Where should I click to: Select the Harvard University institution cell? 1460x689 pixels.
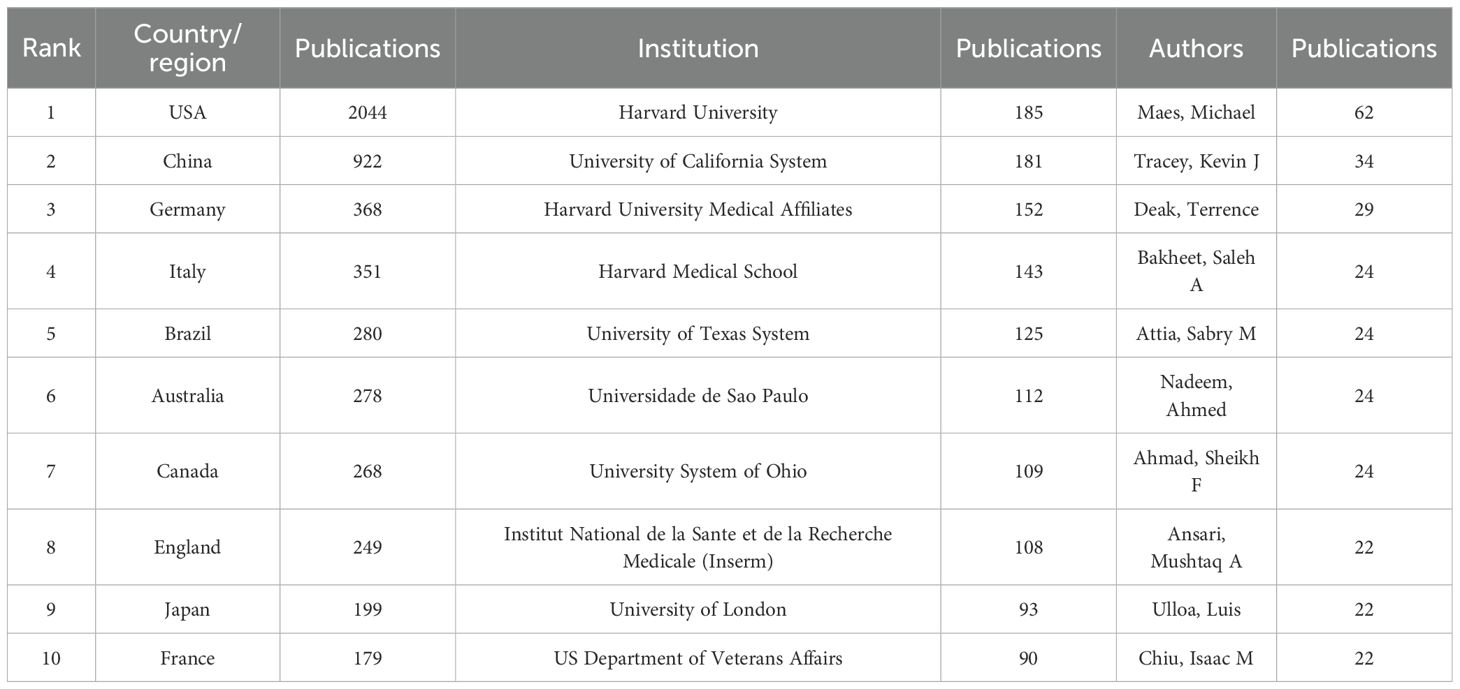pyautogui.click(x=698, y=113)
